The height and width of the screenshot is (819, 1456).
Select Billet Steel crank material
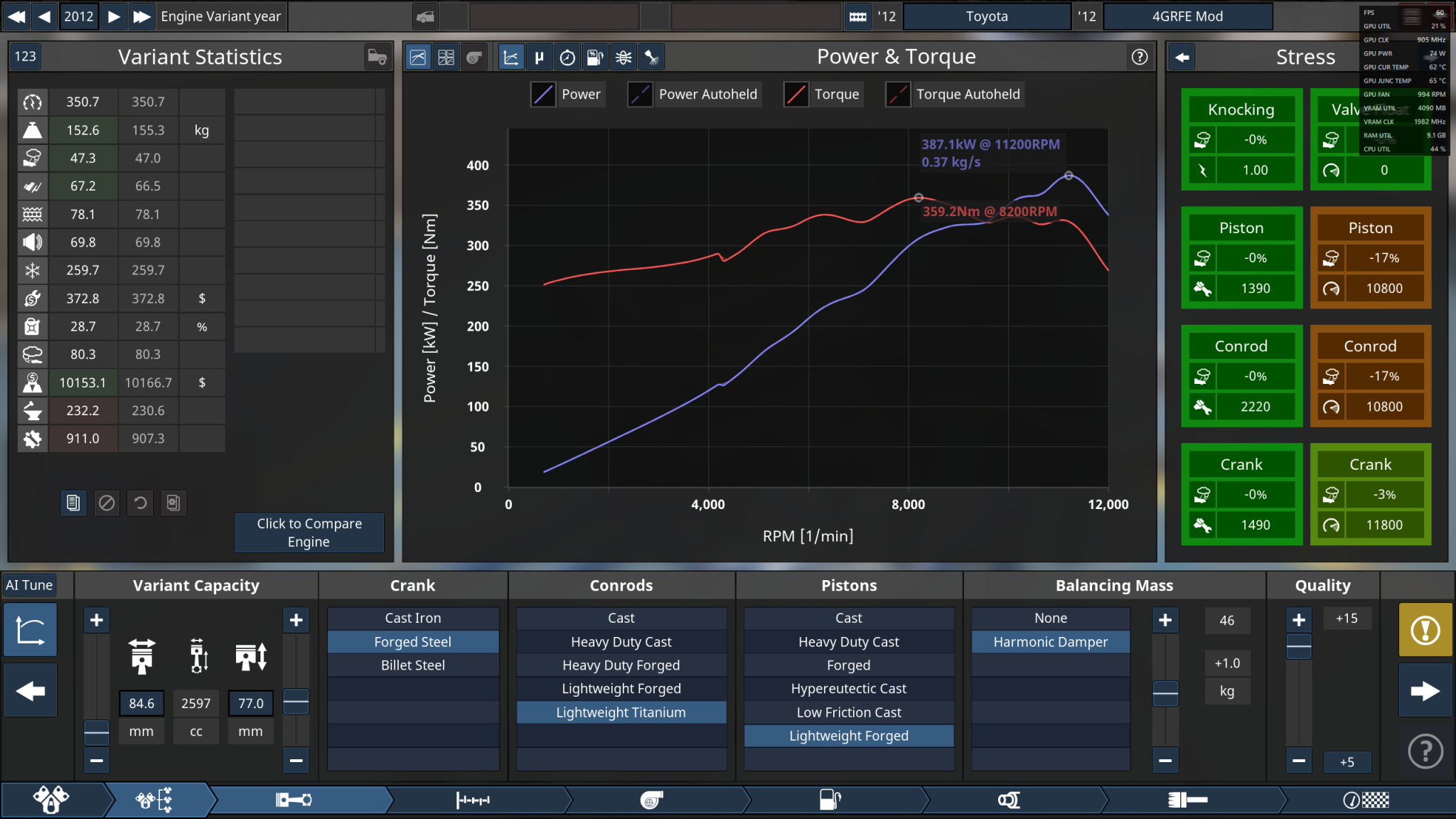coord(412,665)
